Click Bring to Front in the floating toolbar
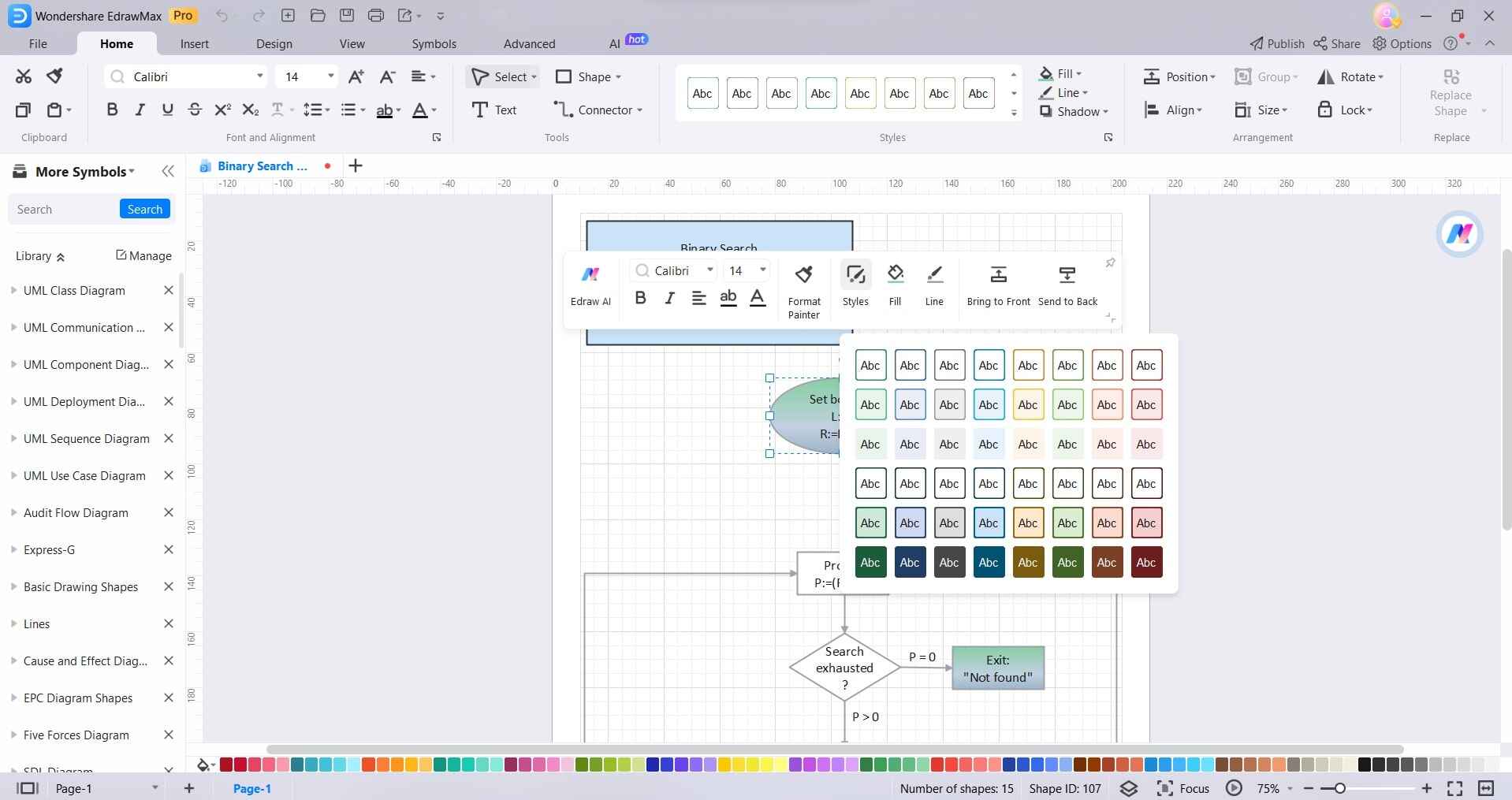This screenshot has height=800, width=1512. pyautogui.click(x=998, y=285)
